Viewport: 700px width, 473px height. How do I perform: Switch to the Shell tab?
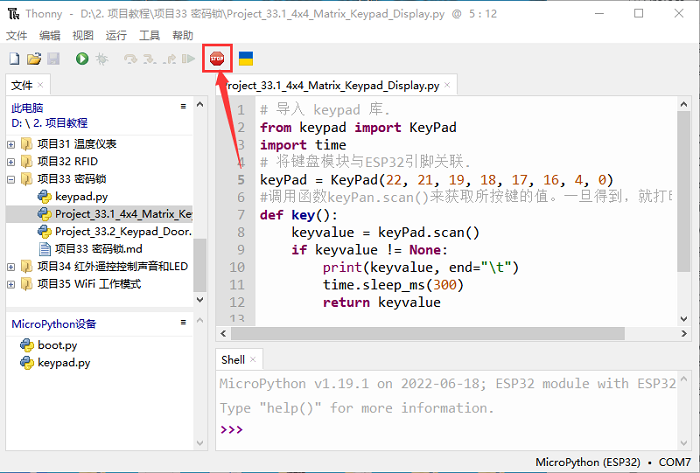tap(232, 360)
